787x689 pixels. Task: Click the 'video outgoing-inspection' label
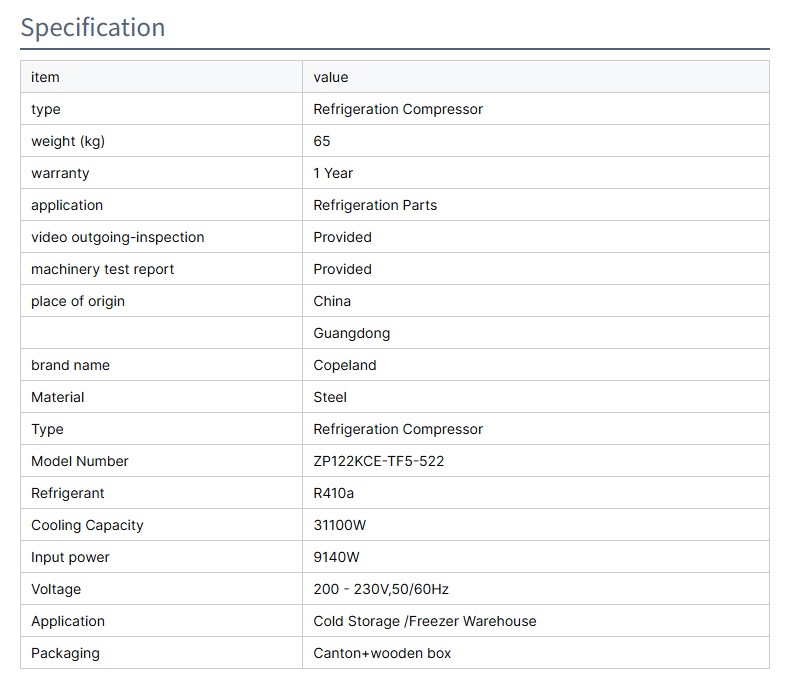[117, 237]
